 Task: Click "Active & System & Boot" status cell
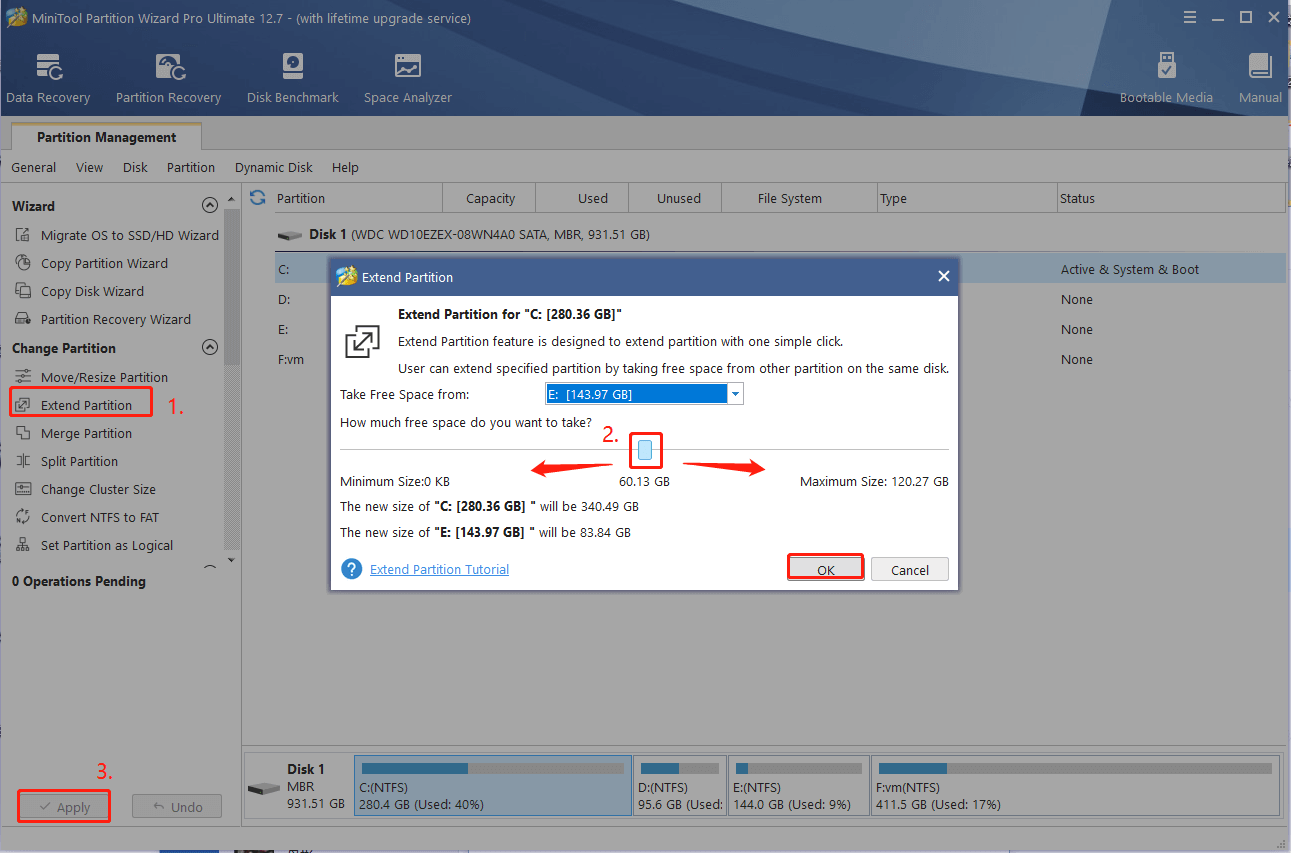point(1129,269)
